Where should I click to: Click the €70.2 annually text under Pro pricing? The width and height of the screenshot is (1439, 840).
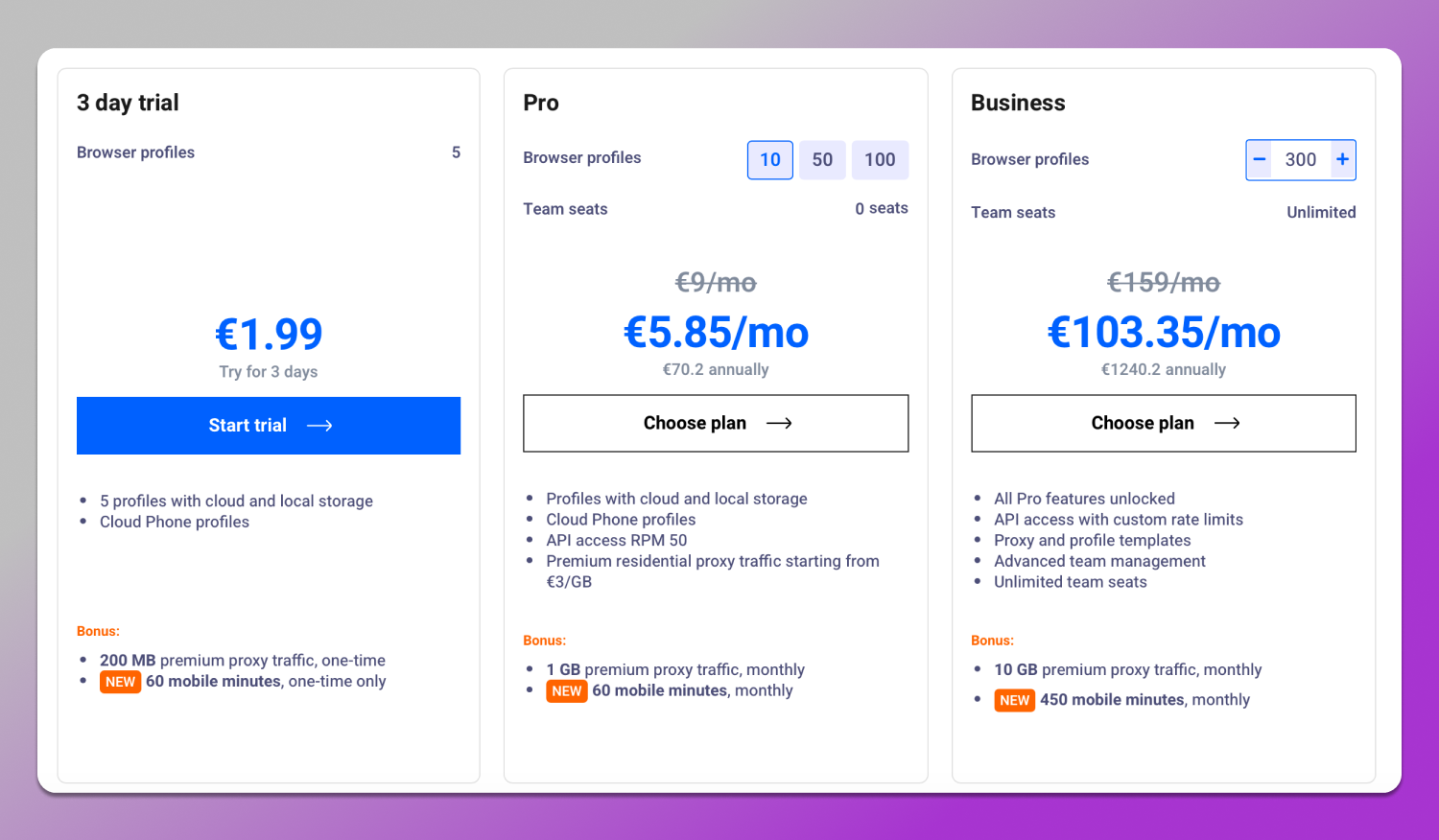coord(716,369)
